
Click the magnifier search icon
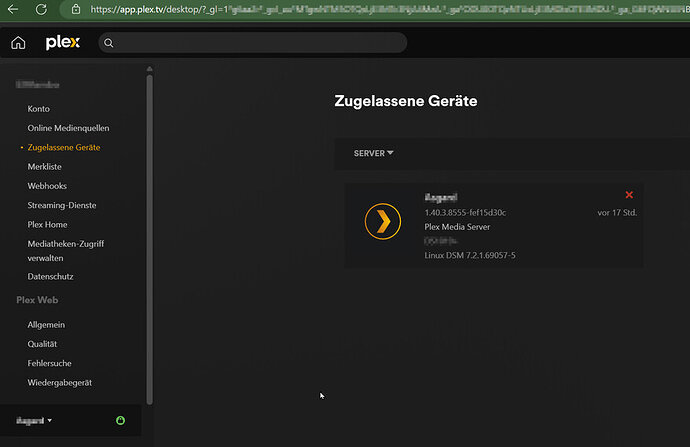pos(109,43)
